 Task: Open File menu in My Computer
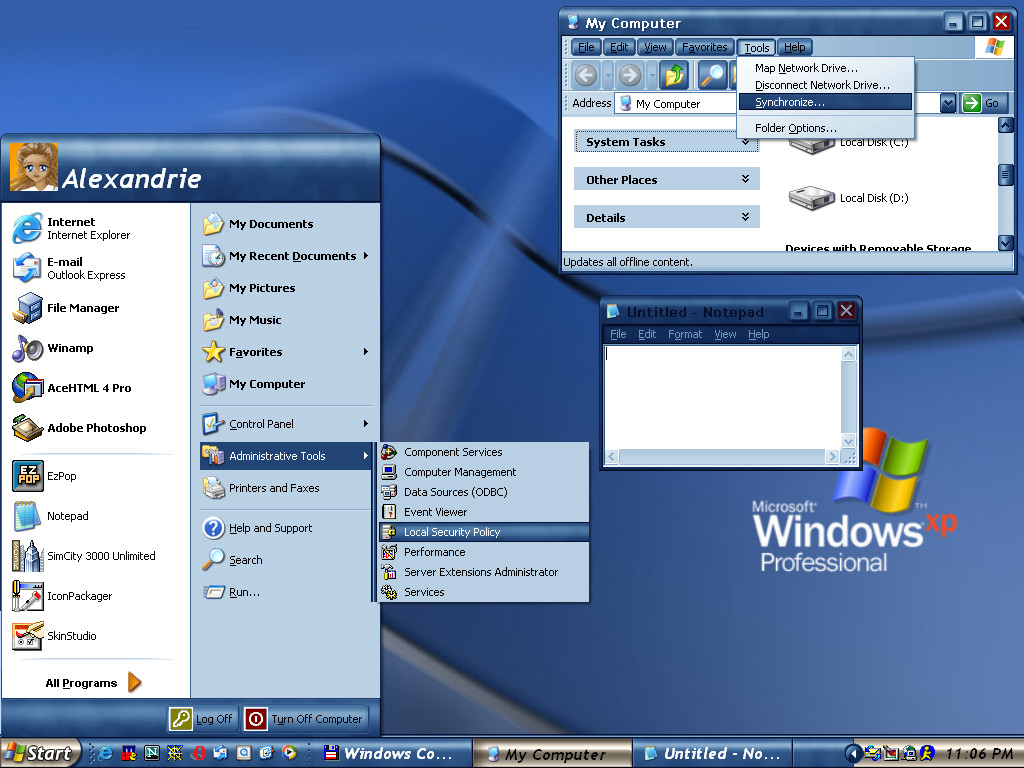coord(586,47)
